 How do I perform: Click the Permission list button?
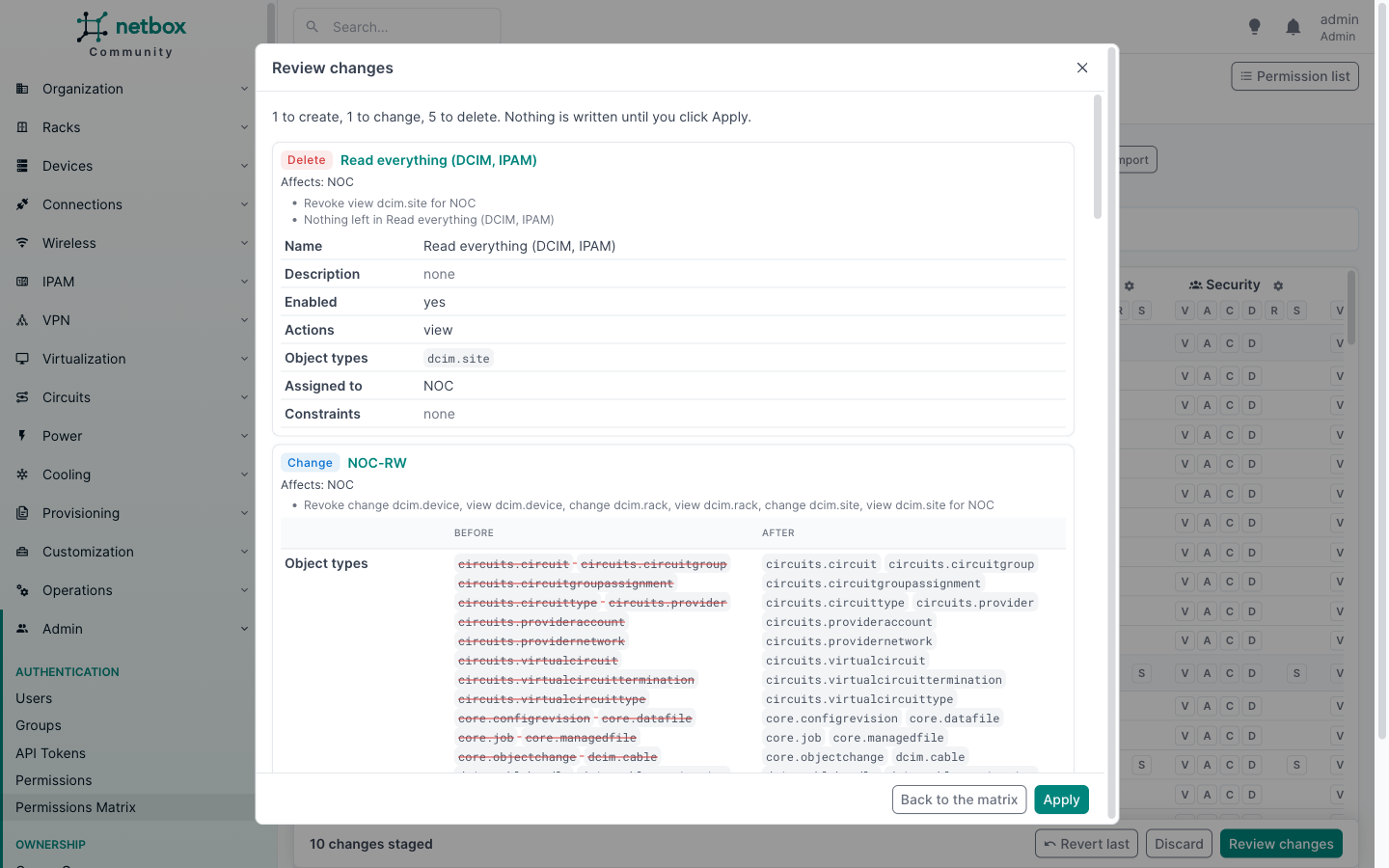pyautogui.click(x=1294, y=76)
